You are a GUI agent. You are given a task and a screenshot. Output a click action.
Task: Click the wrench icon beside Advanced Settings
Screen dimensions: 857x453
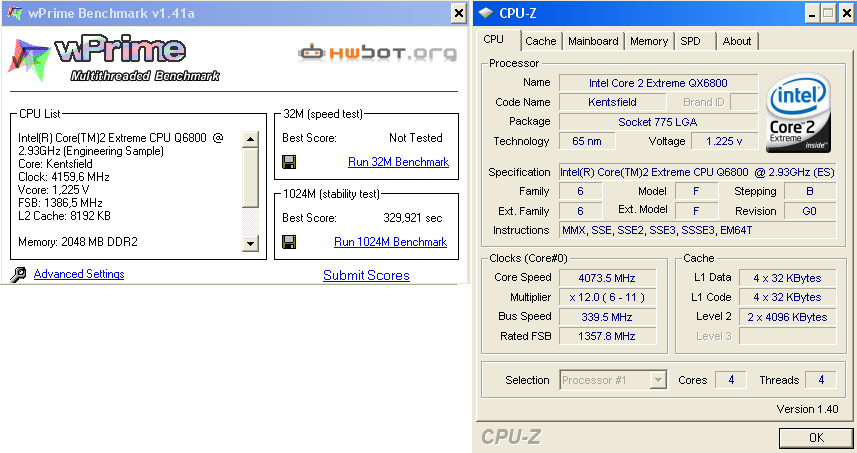pyautogui.click(x=18, y=274)
